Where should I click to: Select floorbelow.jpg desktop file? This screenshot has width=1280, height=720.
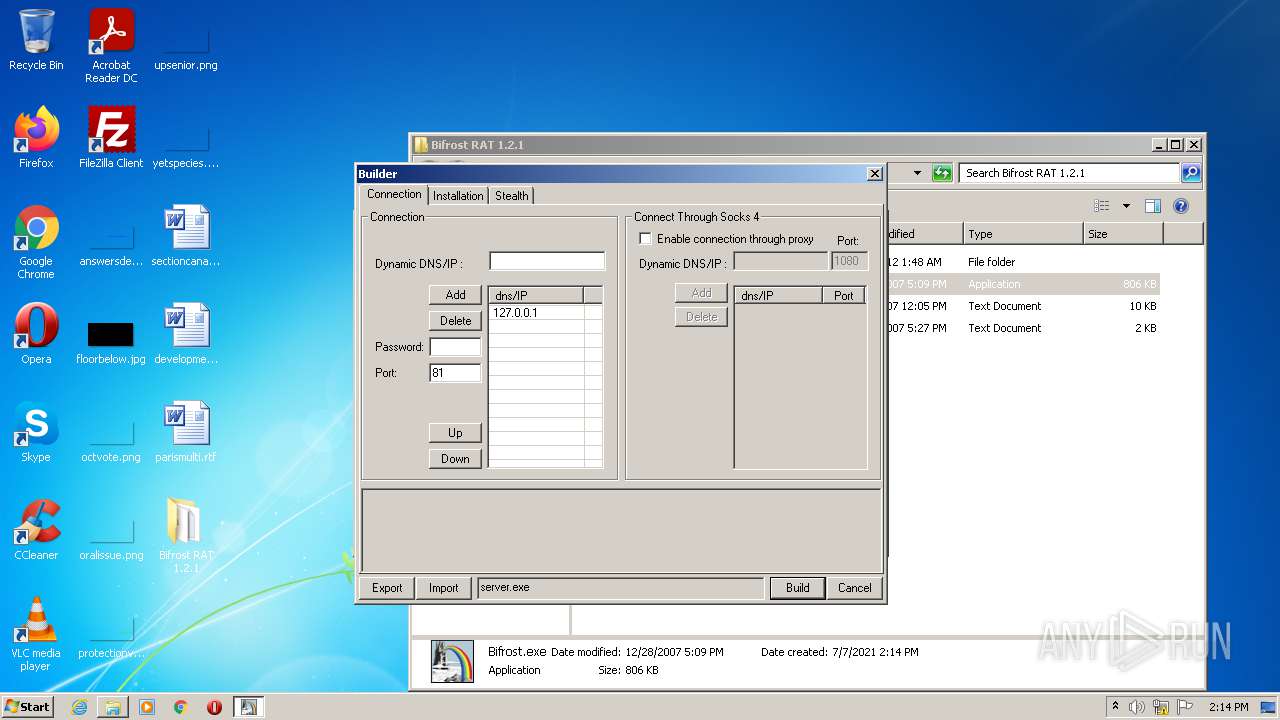[111, 342]
